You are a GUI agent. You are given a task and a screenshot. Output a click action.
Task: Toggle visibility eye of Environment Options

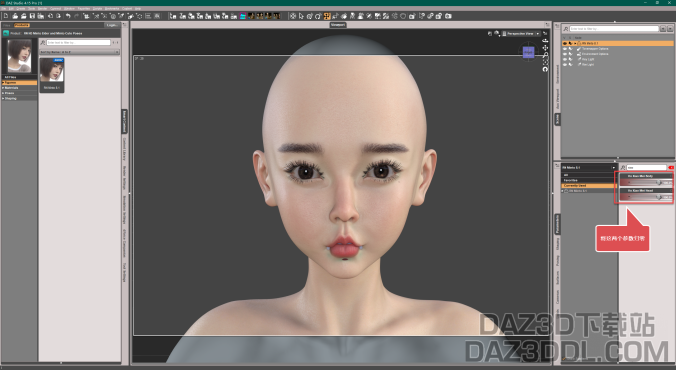[x=565, y=54]
